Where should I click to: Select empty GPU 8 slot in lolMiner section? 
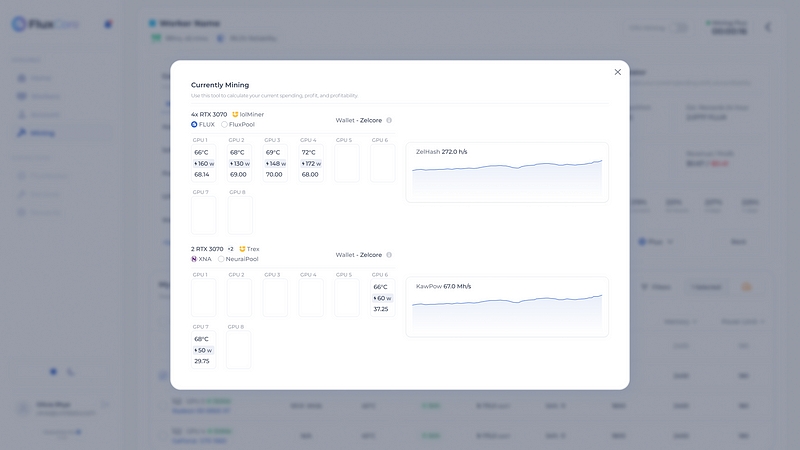click(x=240, y=215)
